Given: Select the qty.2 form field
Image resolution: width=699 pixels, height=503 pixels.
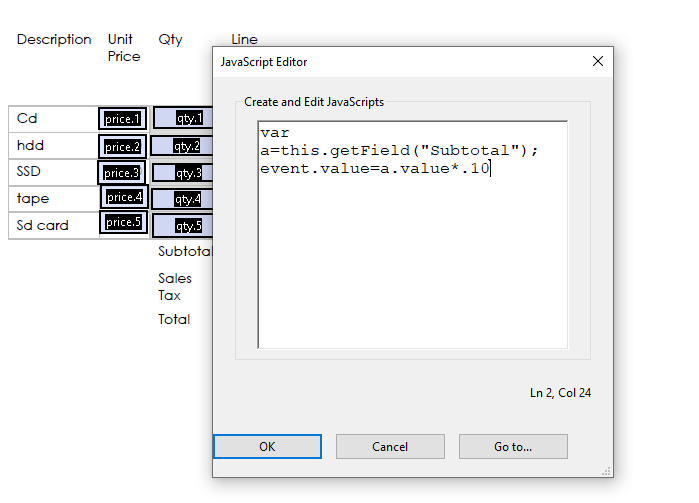Looking at the screenshot, I should (x=182, y=146).
